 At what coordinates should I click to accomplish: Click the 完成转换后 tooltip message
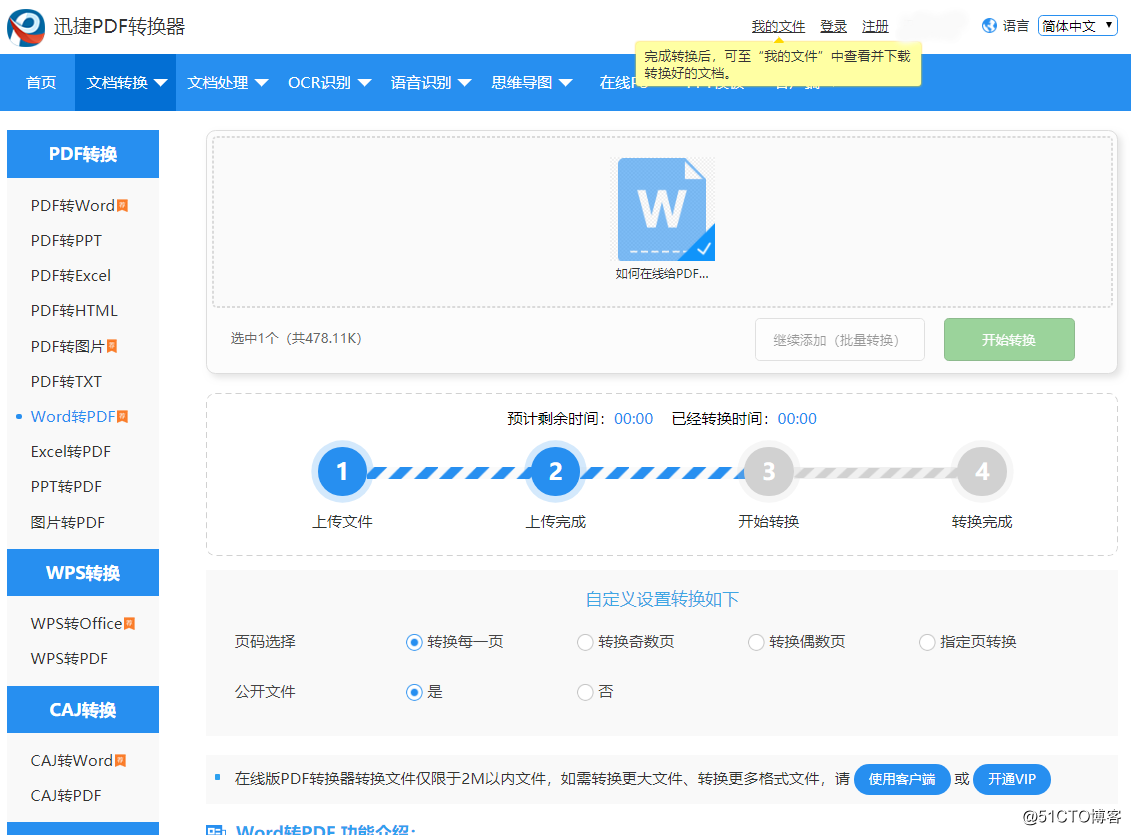[778, 64]
